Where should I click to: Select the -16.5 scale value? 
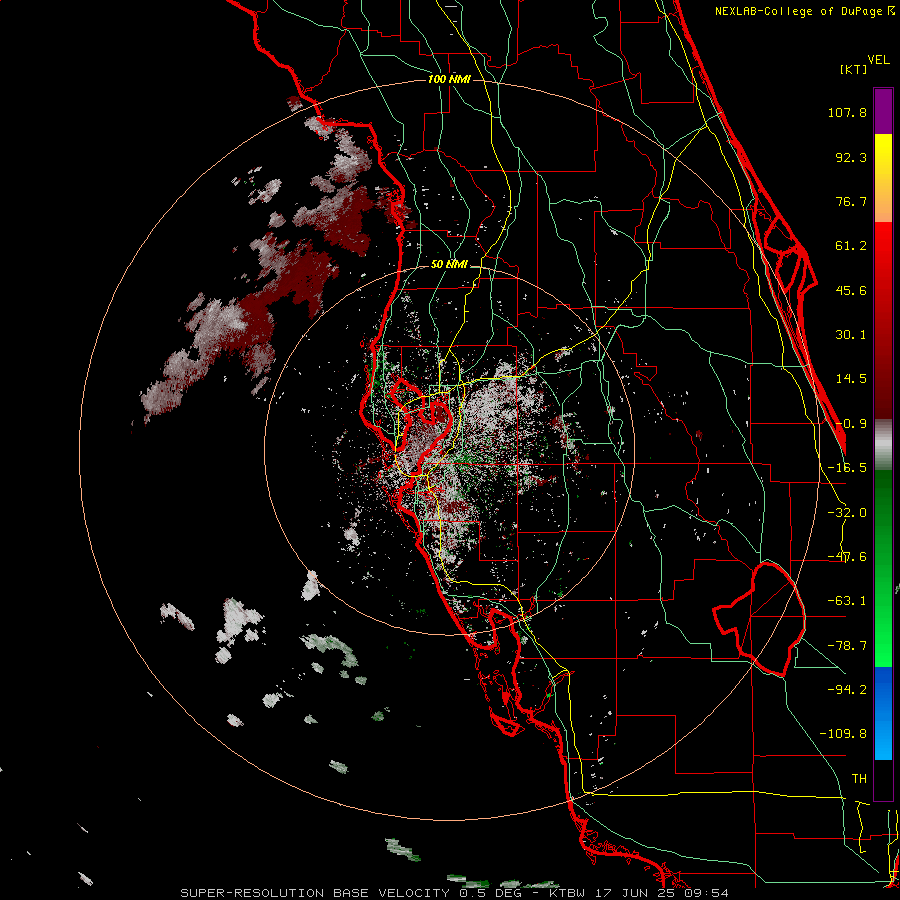pyautogui.click(x=847, y=468)
